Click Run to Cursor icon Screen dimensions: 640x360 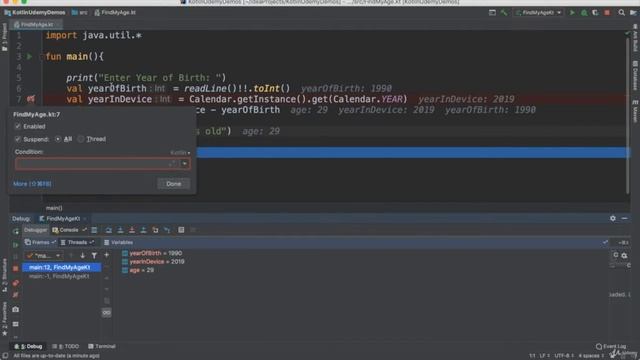[x=167, y=230]
